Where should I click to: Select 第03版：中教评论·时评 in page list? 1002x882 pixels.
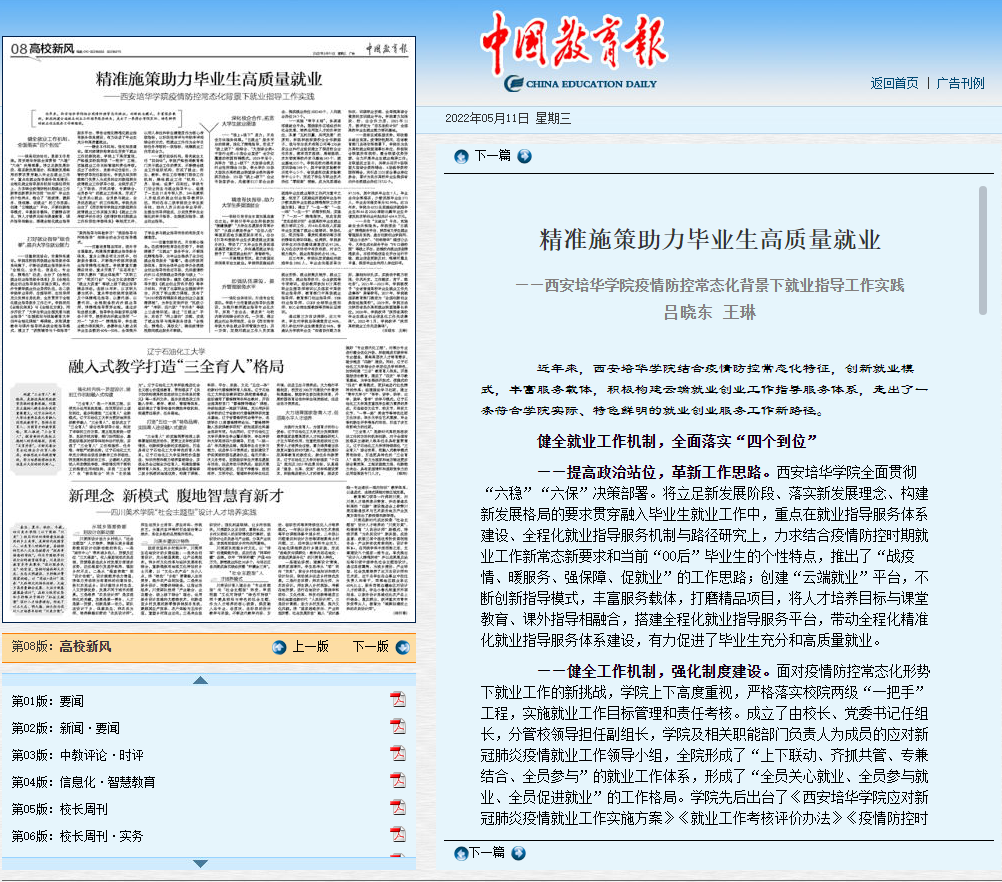[x=77, y=755]
